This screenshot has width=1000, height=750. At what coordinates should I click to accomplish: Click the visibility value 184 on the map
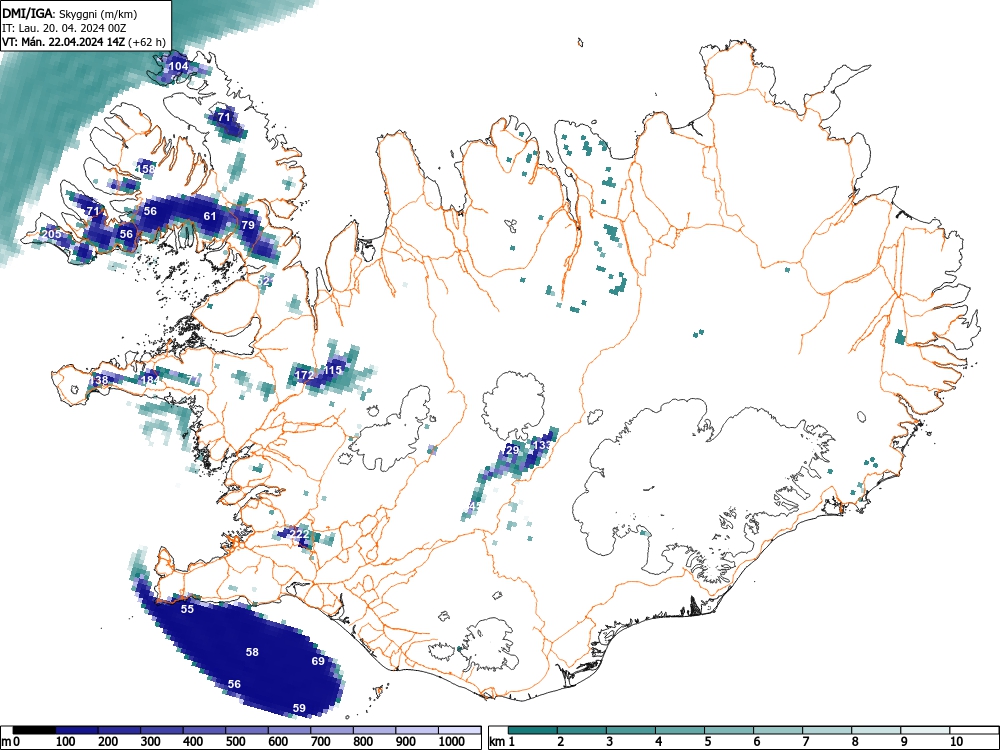[x=151, y=380]
